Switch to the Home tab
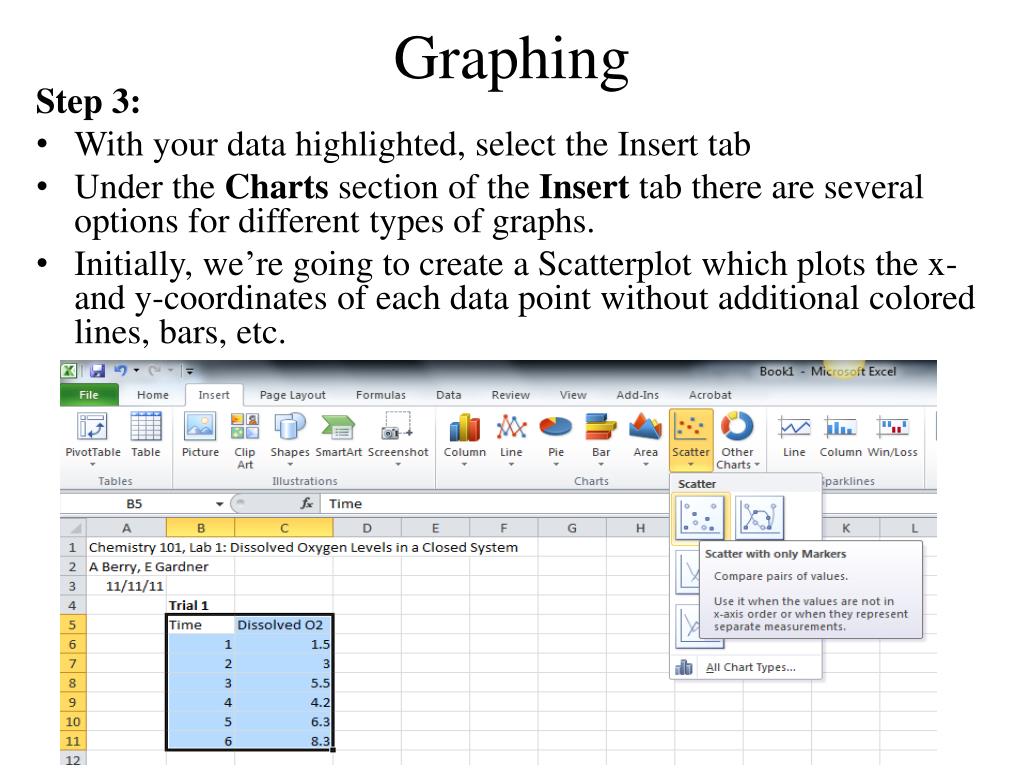Viewport: 1024px width, 768px height. click(153, 394)
